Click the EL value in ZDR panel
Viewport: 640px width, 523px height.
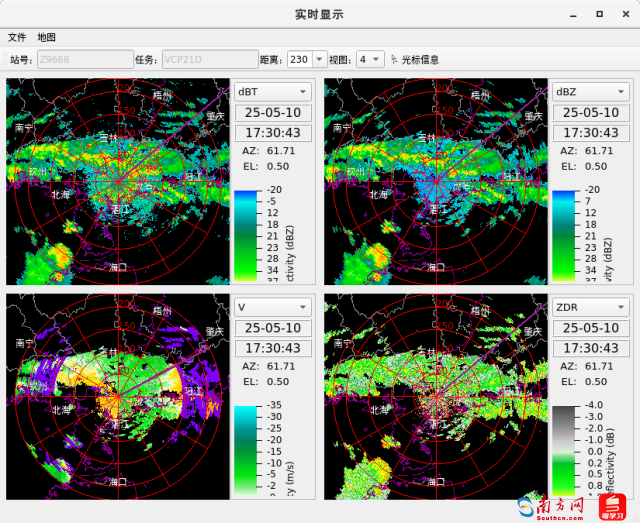596,382
